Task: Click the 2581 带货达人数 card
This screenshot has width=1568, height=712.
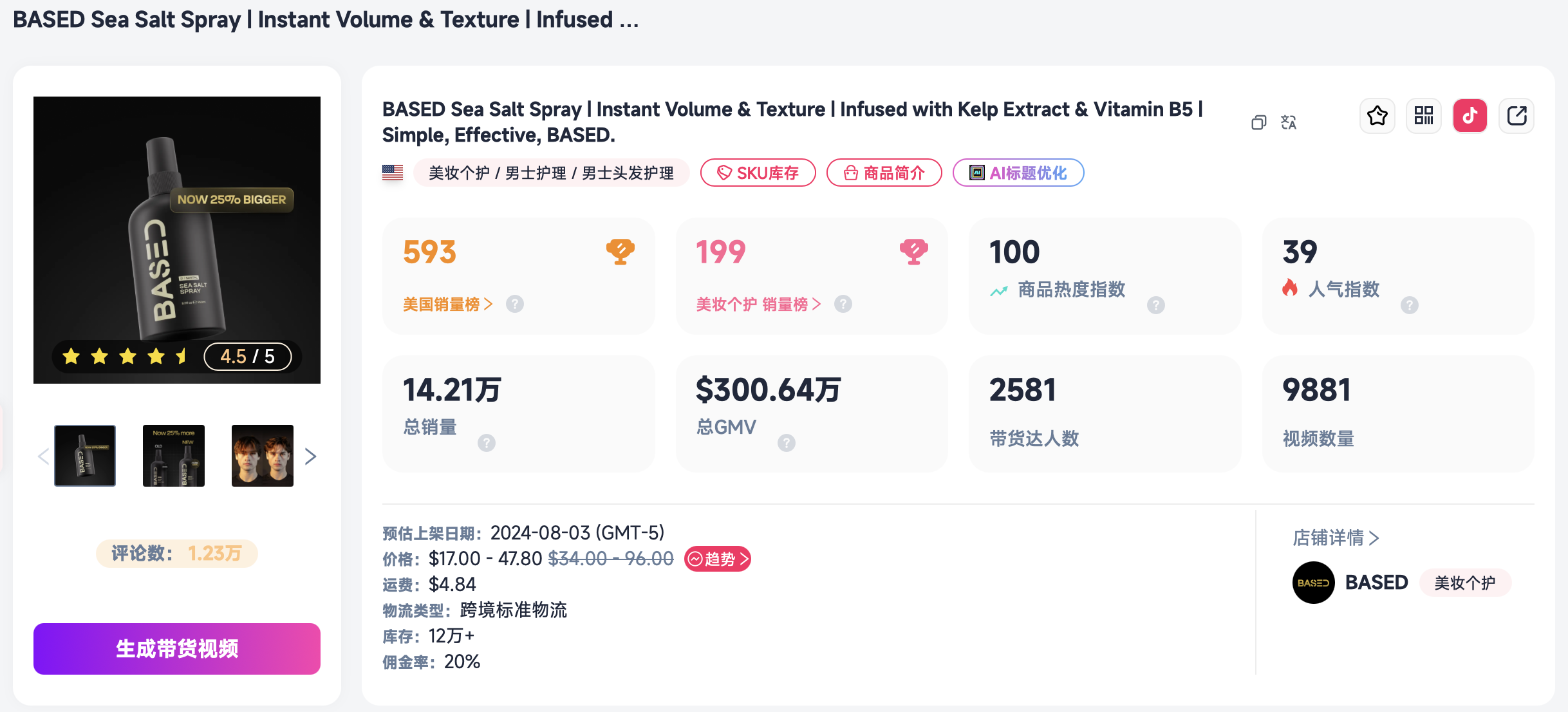Action: coord(1105,414)
